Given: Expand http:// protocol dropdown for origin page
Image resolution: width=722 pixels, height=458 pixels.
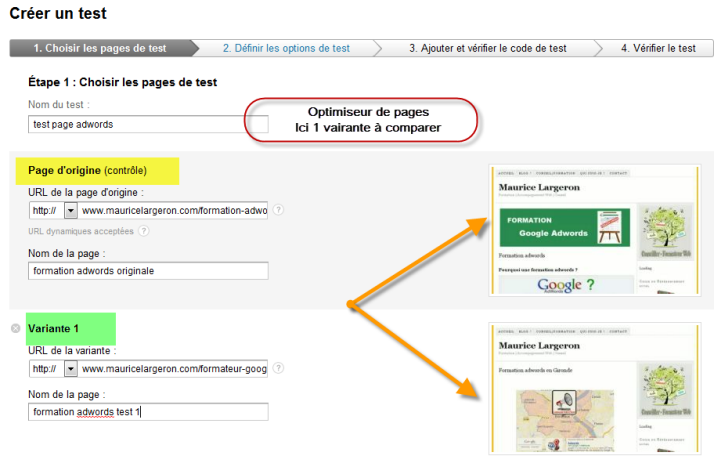Looking at the screenshot, I should (70, 211).
